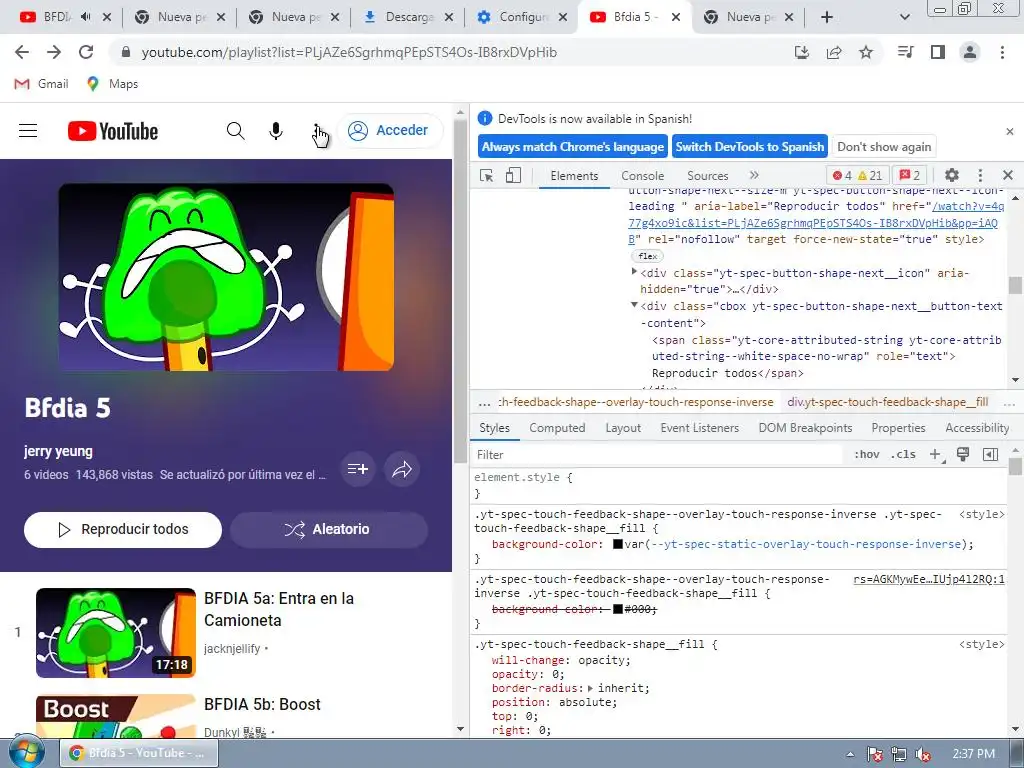Bookmark this page with star icon
1024x768 pixels.
coord(866,52)
